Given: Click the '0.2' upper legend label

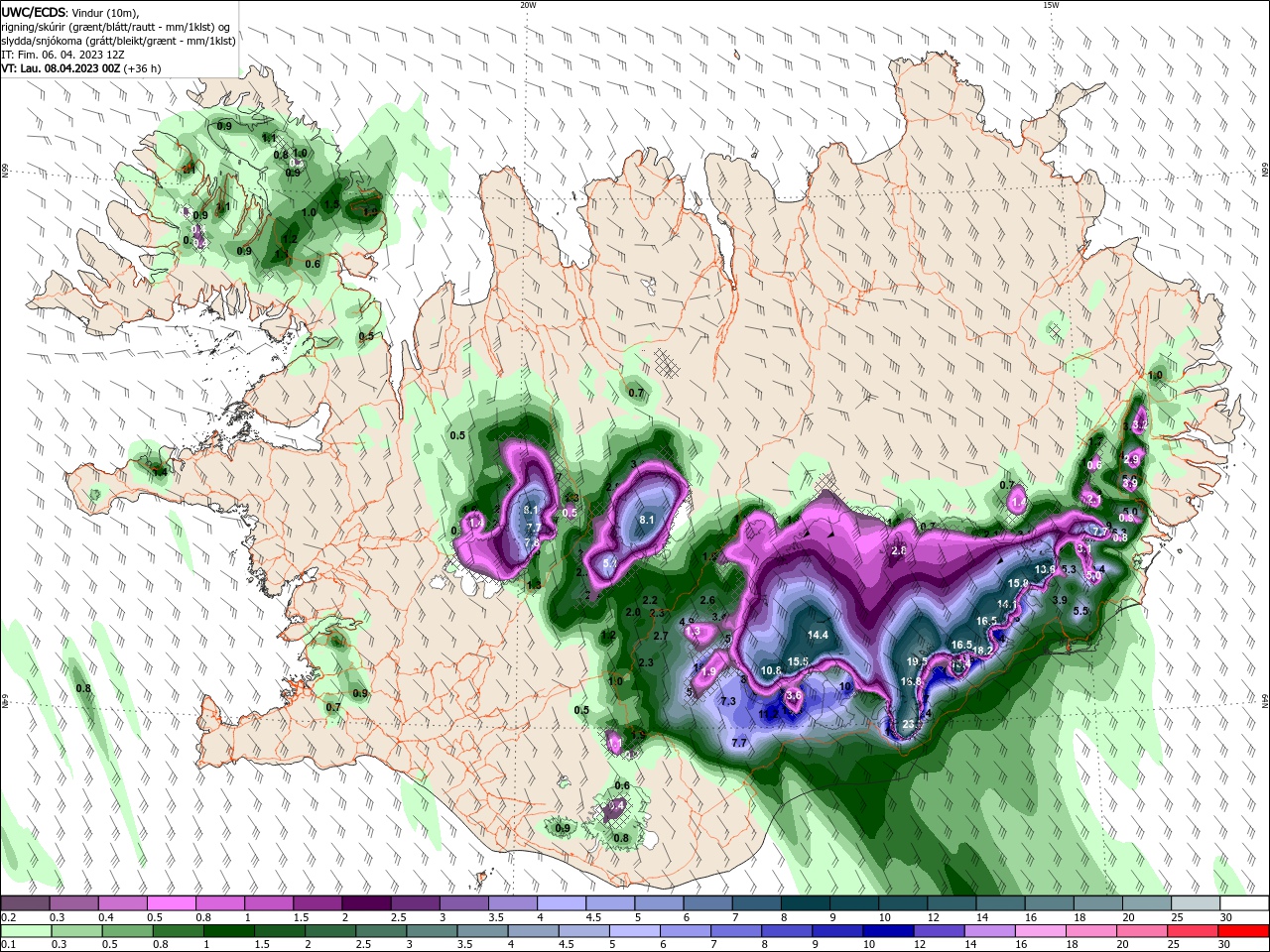Looking at the screenshot, I should [x=8, y=917].
